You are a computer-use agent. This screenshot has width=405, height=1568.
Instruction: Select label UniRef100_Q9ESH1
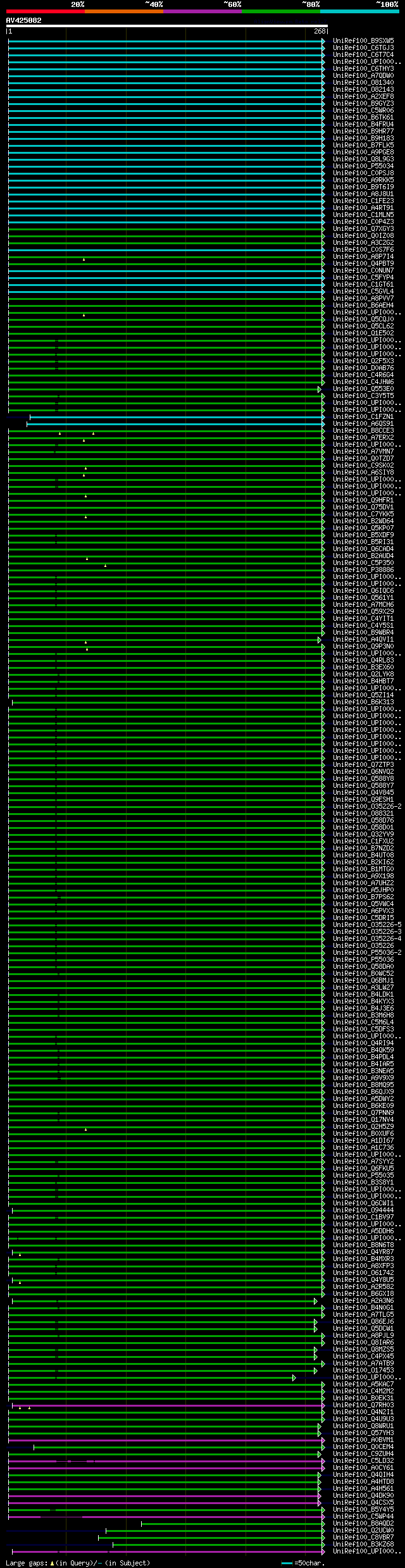363,800
